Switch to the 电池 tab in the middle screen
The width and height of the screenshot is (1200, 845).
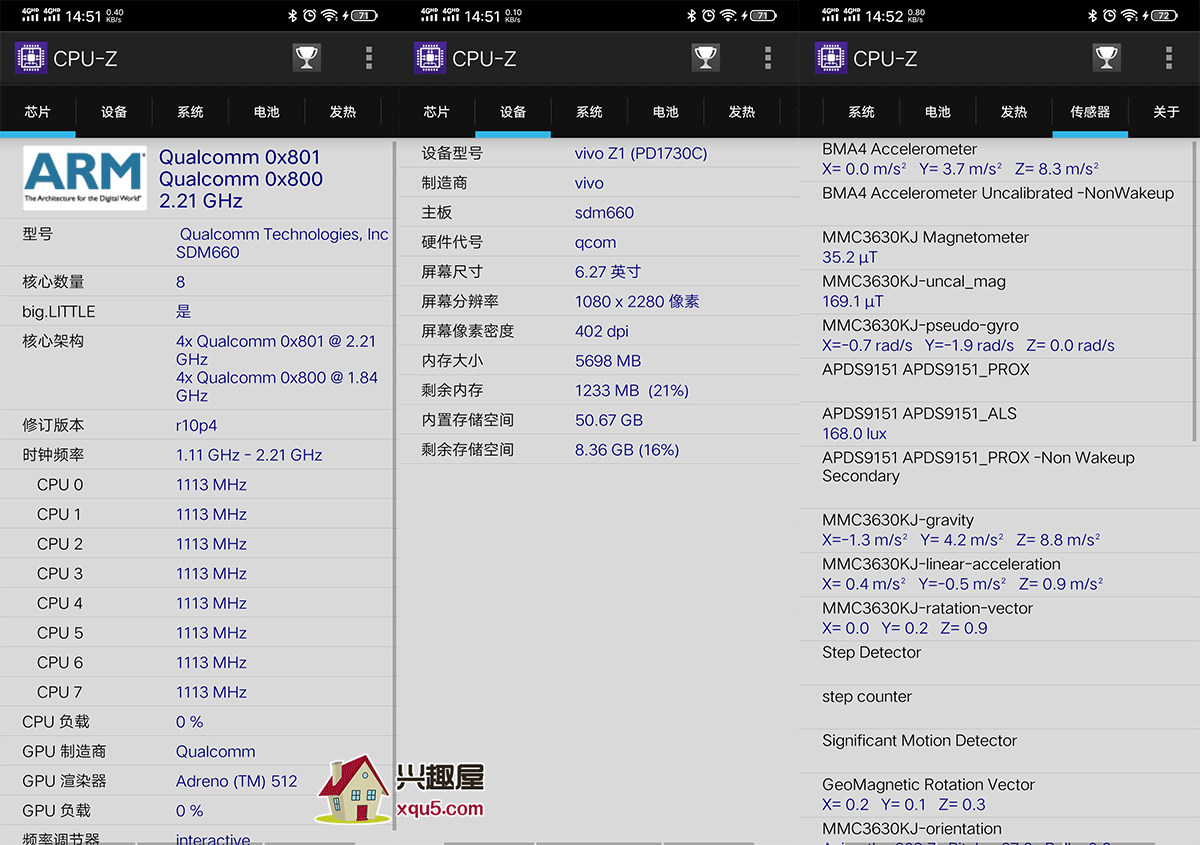click(665, 112)
